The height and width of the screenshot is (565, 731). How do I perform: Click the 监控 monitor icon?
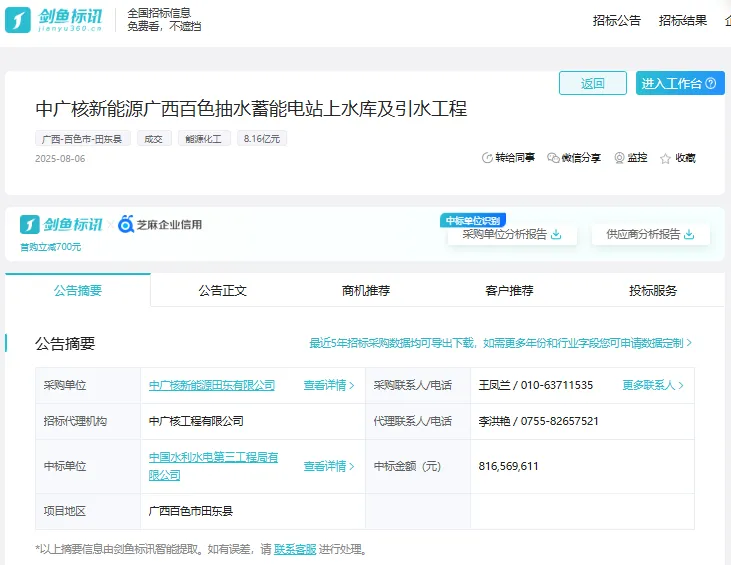tap(619, 158)
